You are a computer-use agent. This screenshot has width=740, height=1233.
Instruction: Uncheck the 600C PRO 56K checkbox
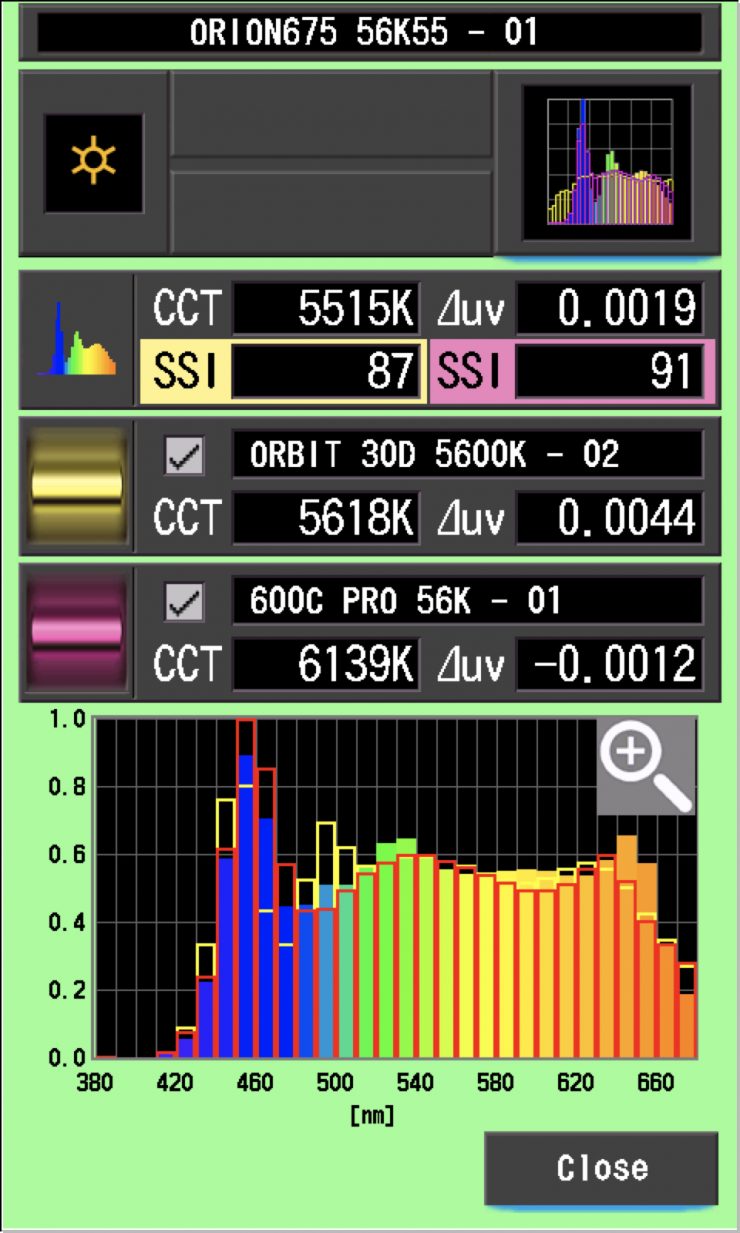pos(184,602)
